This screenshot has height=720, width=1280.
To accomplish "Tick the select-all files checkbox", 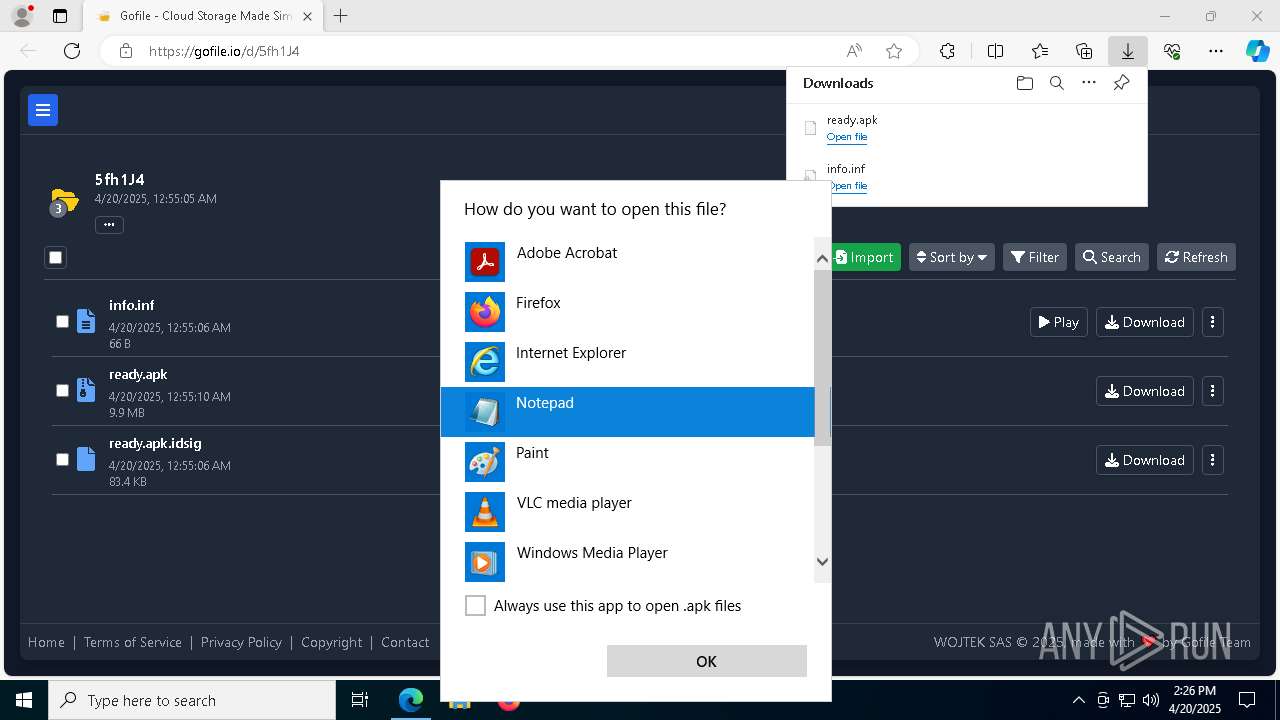I will pyautogui.click(x=56, y=258).
